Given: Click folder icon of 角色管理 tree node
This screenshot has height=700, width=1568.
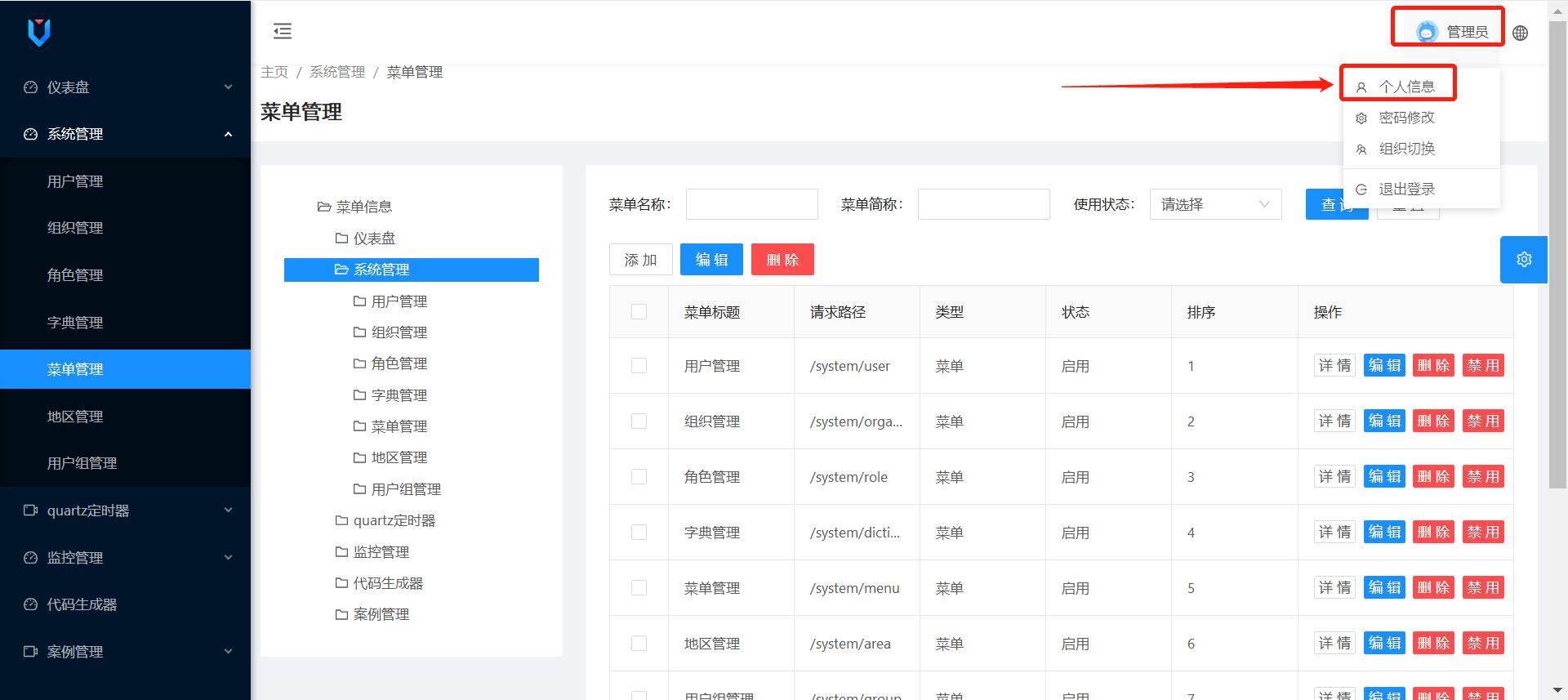Looking at the screenshot, I should [359, 363].
